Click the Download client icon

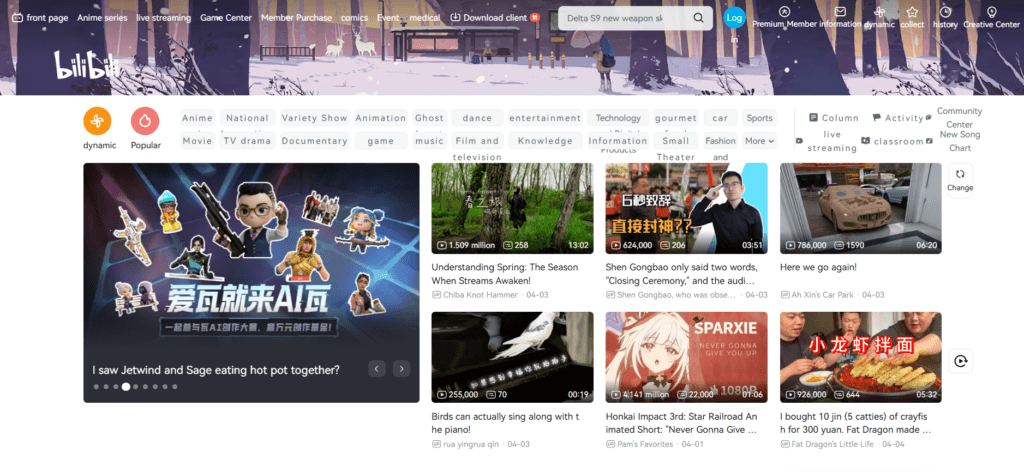(x=455, y=18)
